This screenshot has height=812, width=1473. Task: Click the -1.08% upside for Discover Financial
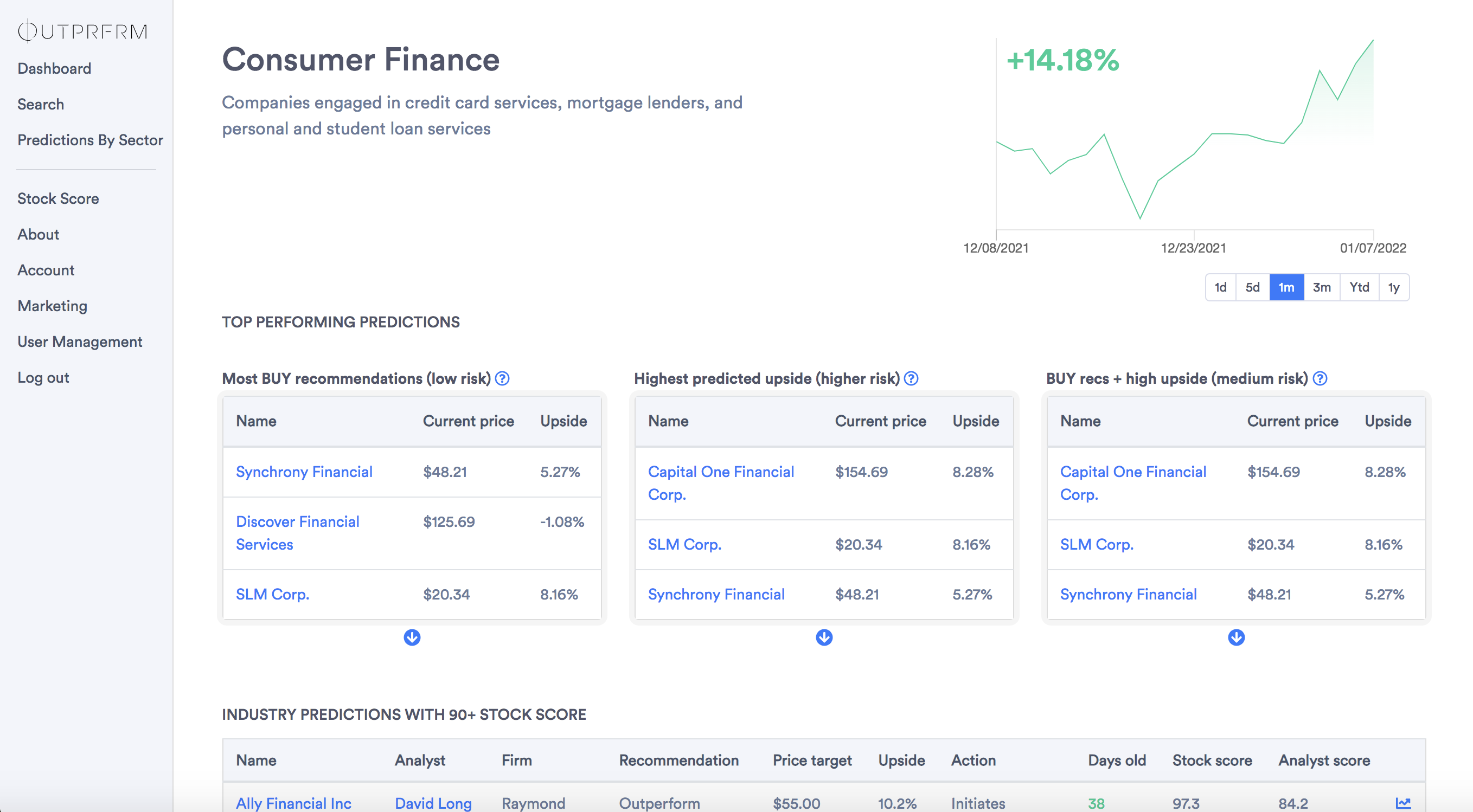pyautogui.click(x=562, y=521)
